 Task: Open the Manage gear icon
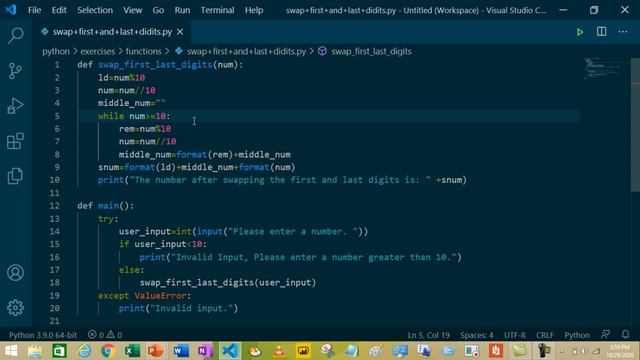(16, 308)
